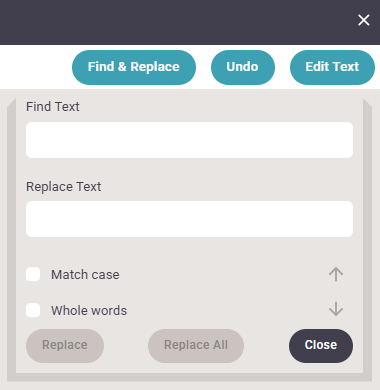Click the Replace Text field label
Viewport: 380px width, 390px height.
(64, 187)
